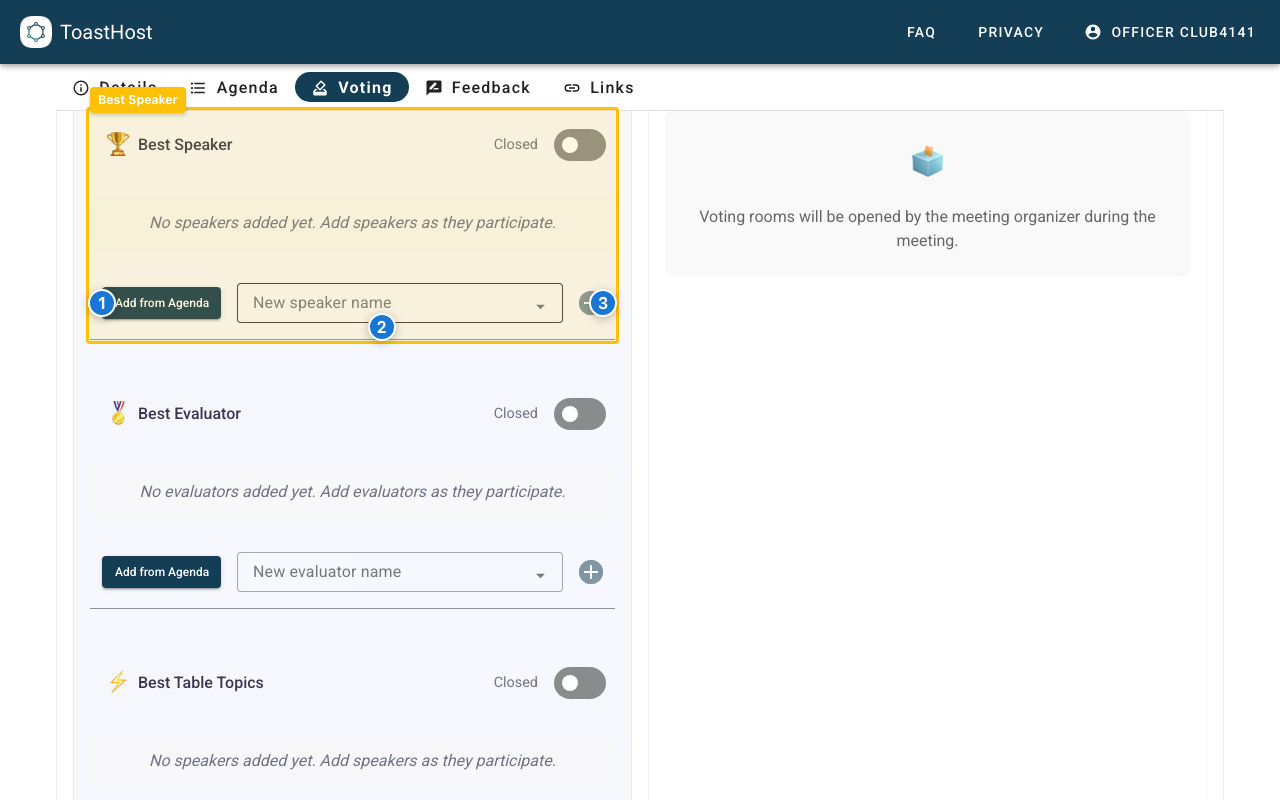
Task: Click the ballot box icon
Action: coord(927,161)
